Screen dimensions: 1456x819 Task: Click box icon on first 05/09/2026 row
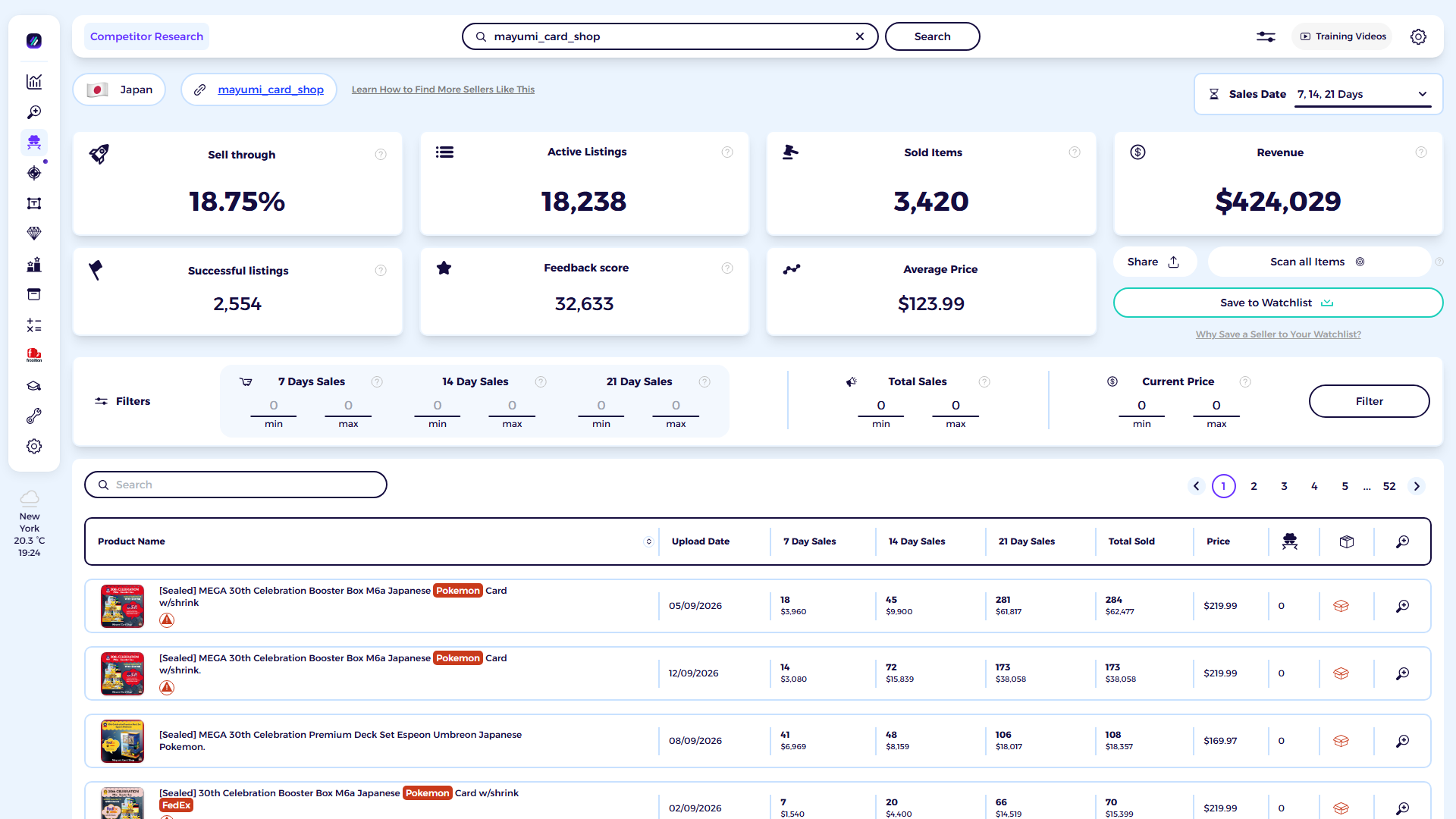coord(1341,606)
